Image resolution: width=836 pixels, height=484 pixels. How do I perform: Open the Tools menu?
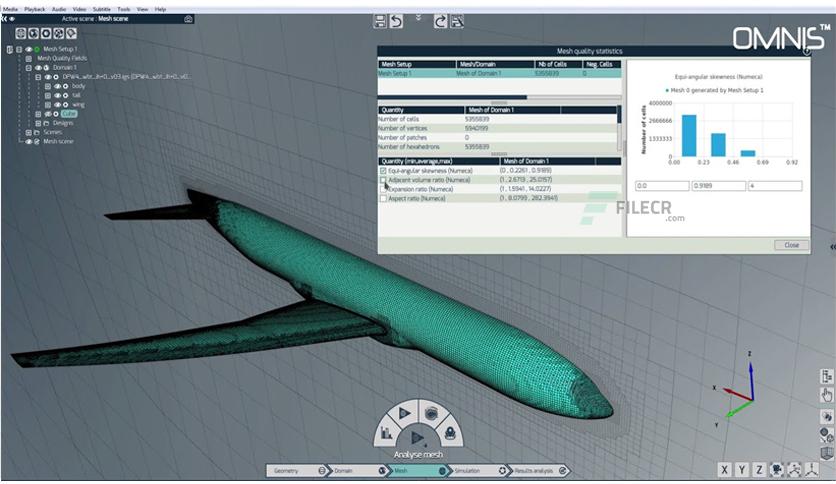[x=124, y=9]
